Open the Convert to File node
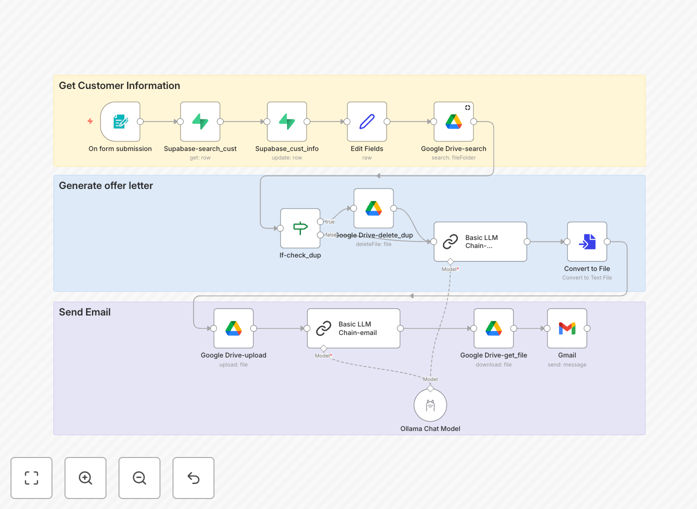This screenshot has width=697, height=509. [x=587, y=241]
